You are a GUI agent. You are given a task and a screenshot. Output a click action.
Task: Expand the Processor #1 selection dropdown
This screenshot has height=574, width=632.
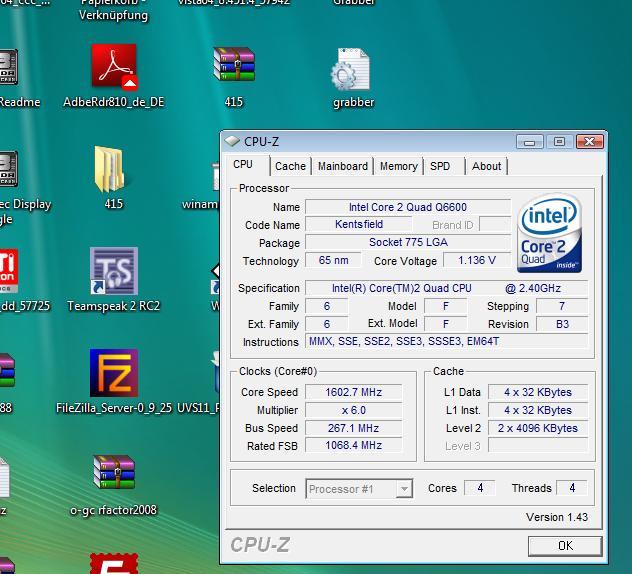[x=403, y=489]
